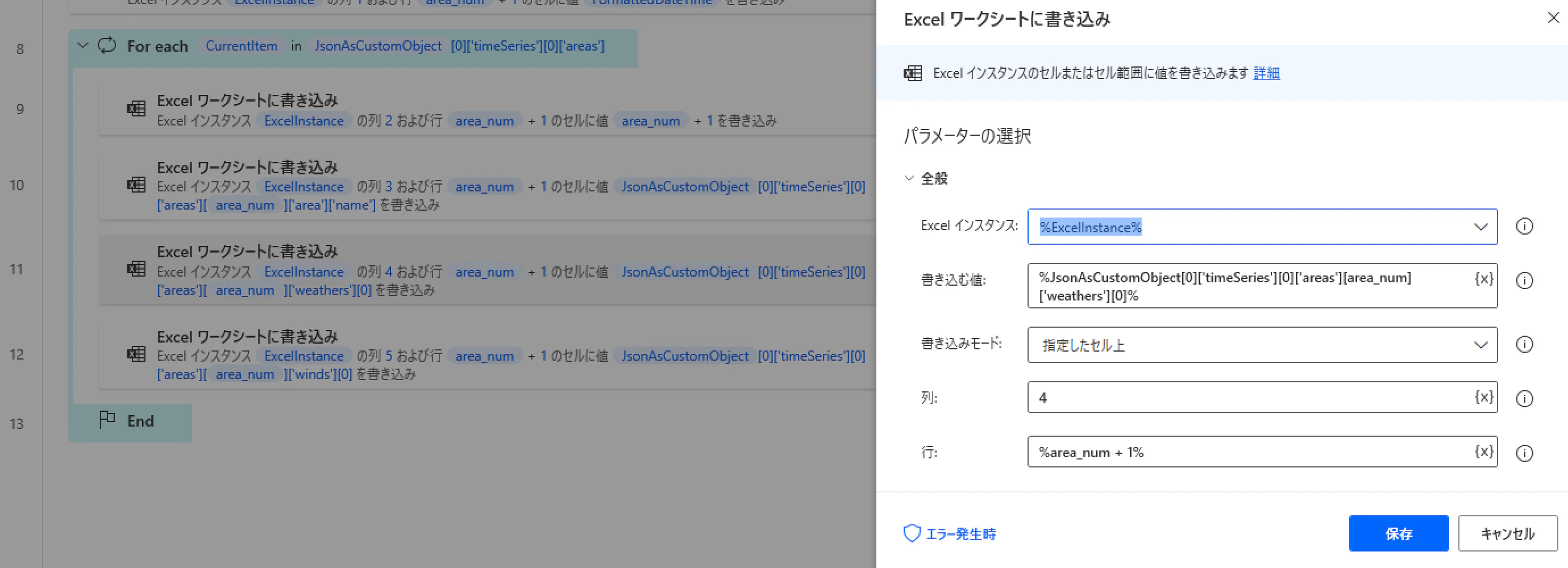Click the パラメーターの選択 heading

pos(967,136)
